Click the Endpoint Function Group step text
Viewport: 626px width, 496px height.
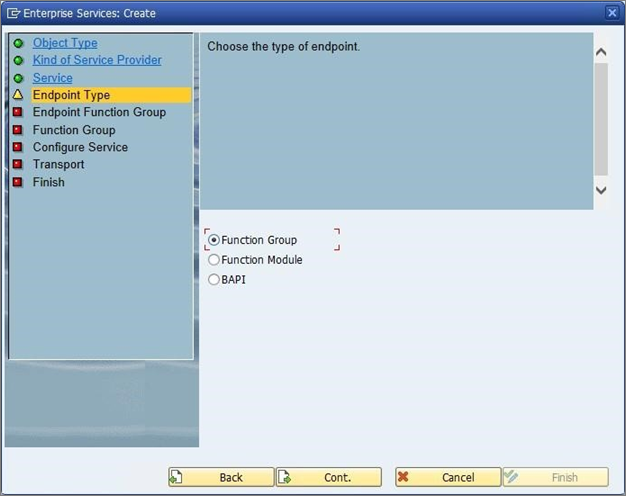click(x=99, y=112)
